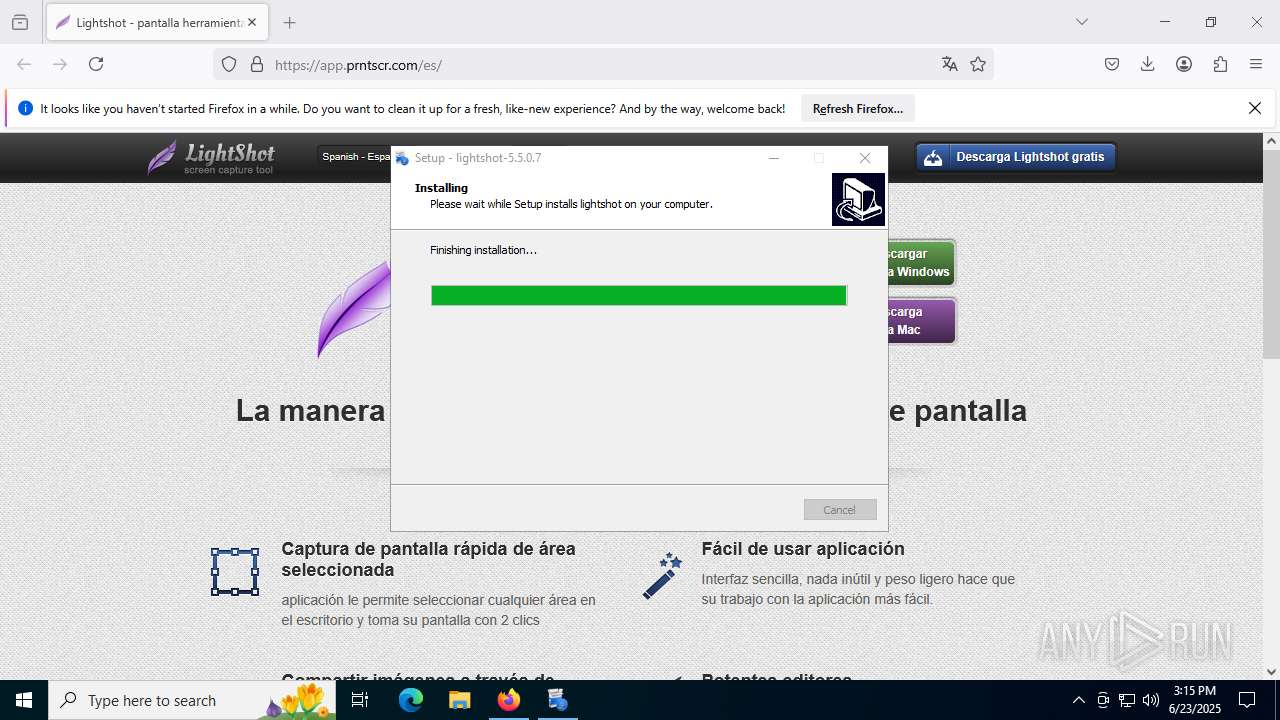Screen dimensions: 1280x720
Task: Click 'Fácil de usar aplicación' heading
Action: (803, 549)
